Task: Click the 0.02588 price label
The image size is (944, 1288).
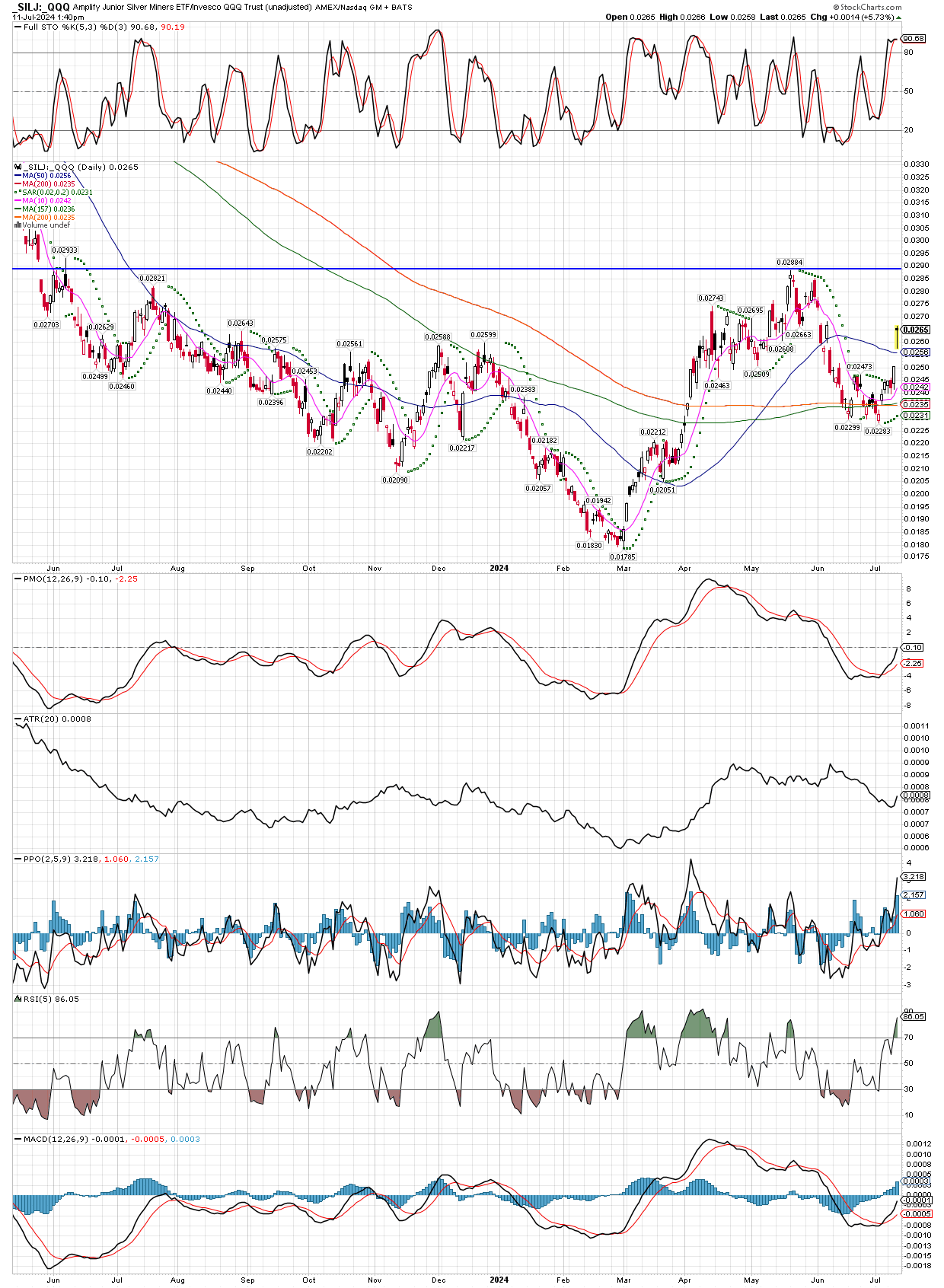Action: [438, 337]
